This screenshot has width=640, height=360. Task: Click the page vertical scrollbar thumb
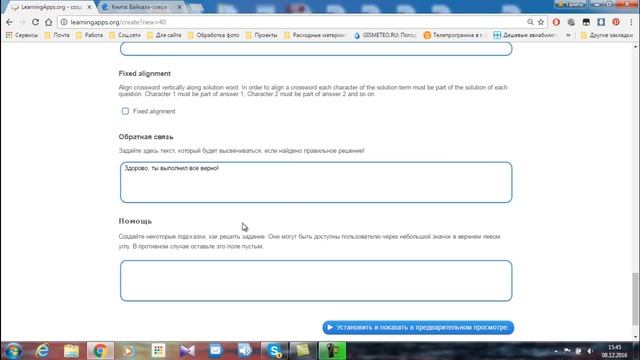point(636,299)
